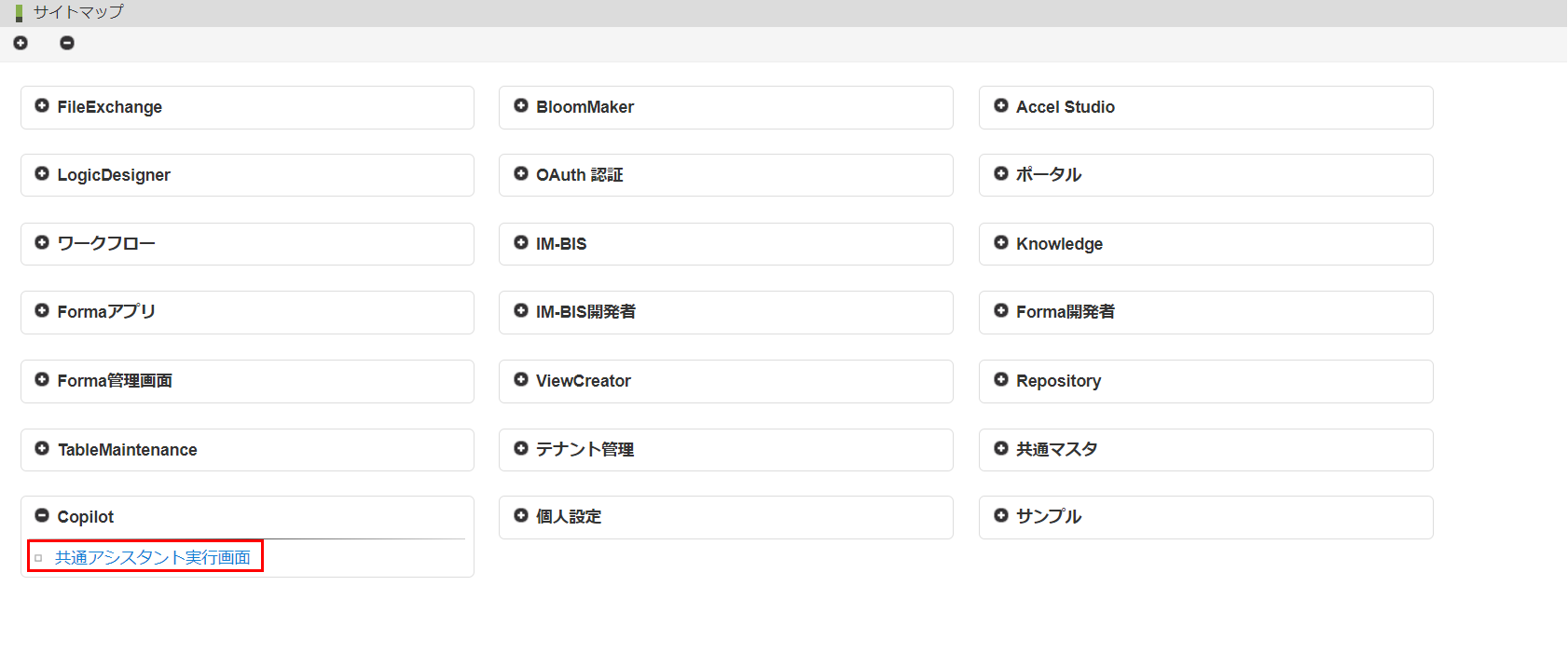
Task: Click the plus icon beside Formaアプリ
Action: pyautogui.click(x=42, y=311)
